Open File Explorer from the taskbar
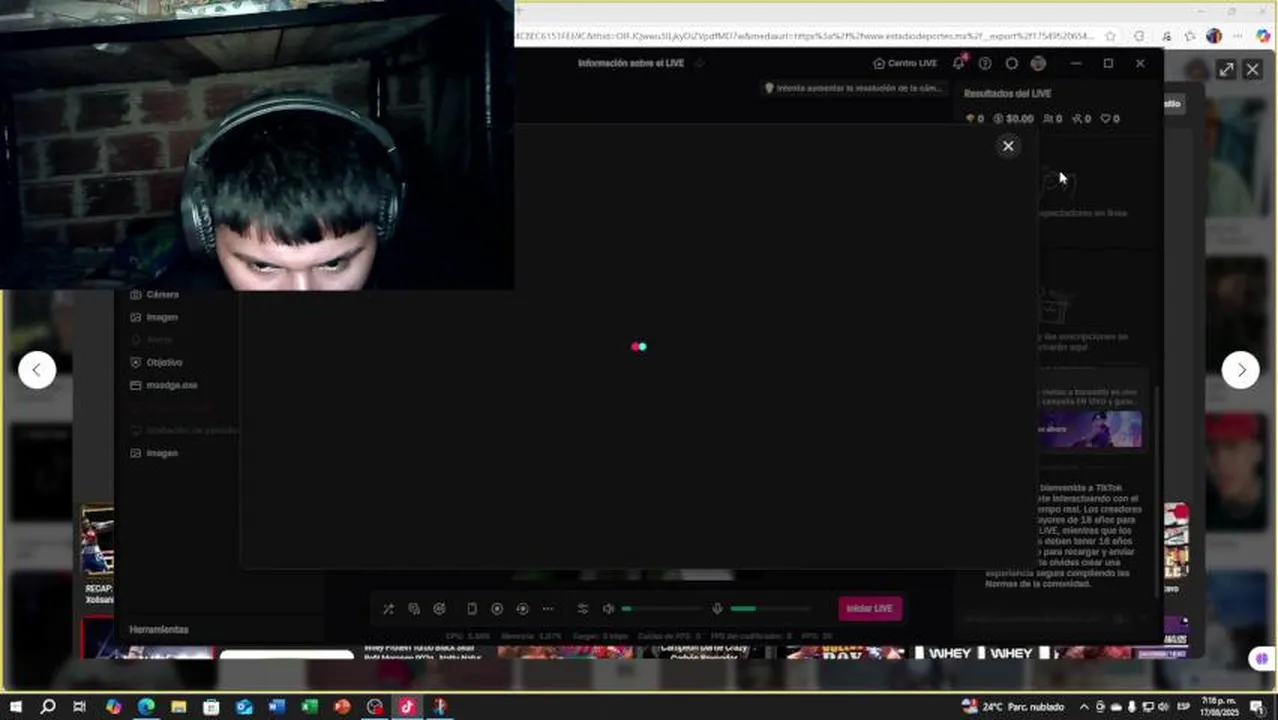The width and height of the screenshot is (1278, 720). click(x=178, y=707)
